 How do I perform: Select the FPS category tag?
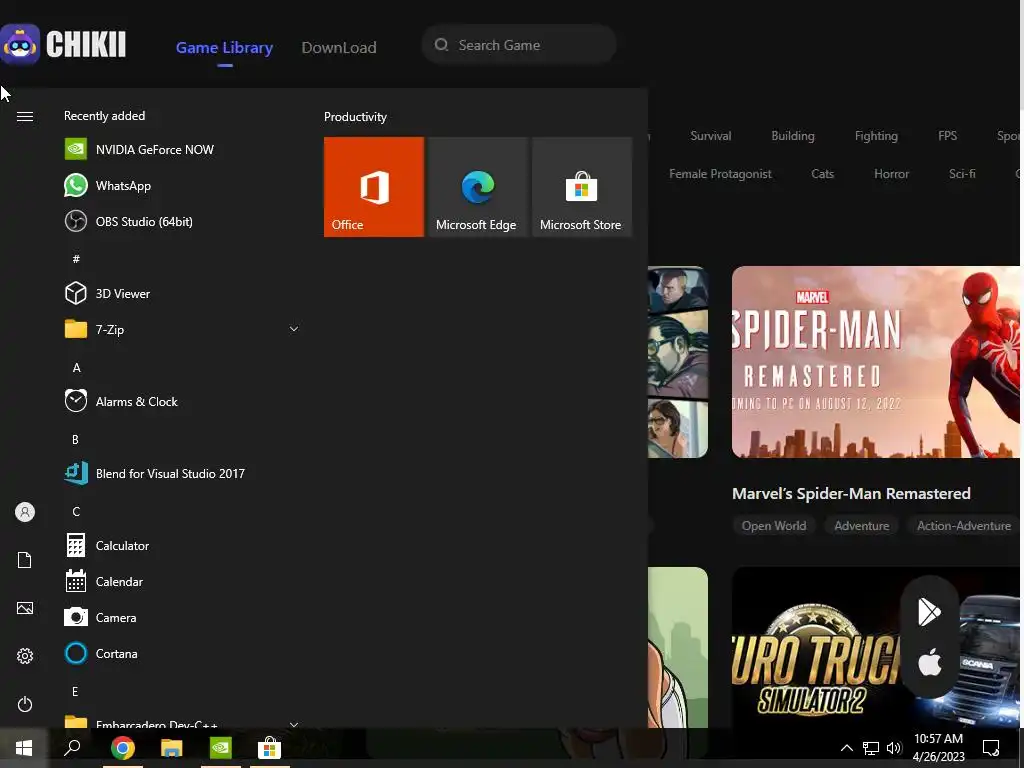point(947,136)
